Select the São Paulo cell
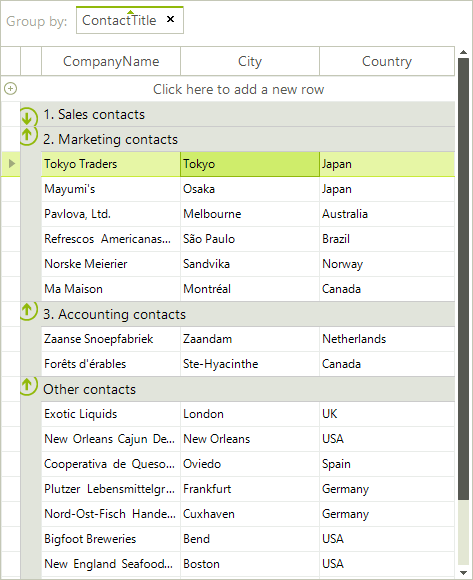 250,239
